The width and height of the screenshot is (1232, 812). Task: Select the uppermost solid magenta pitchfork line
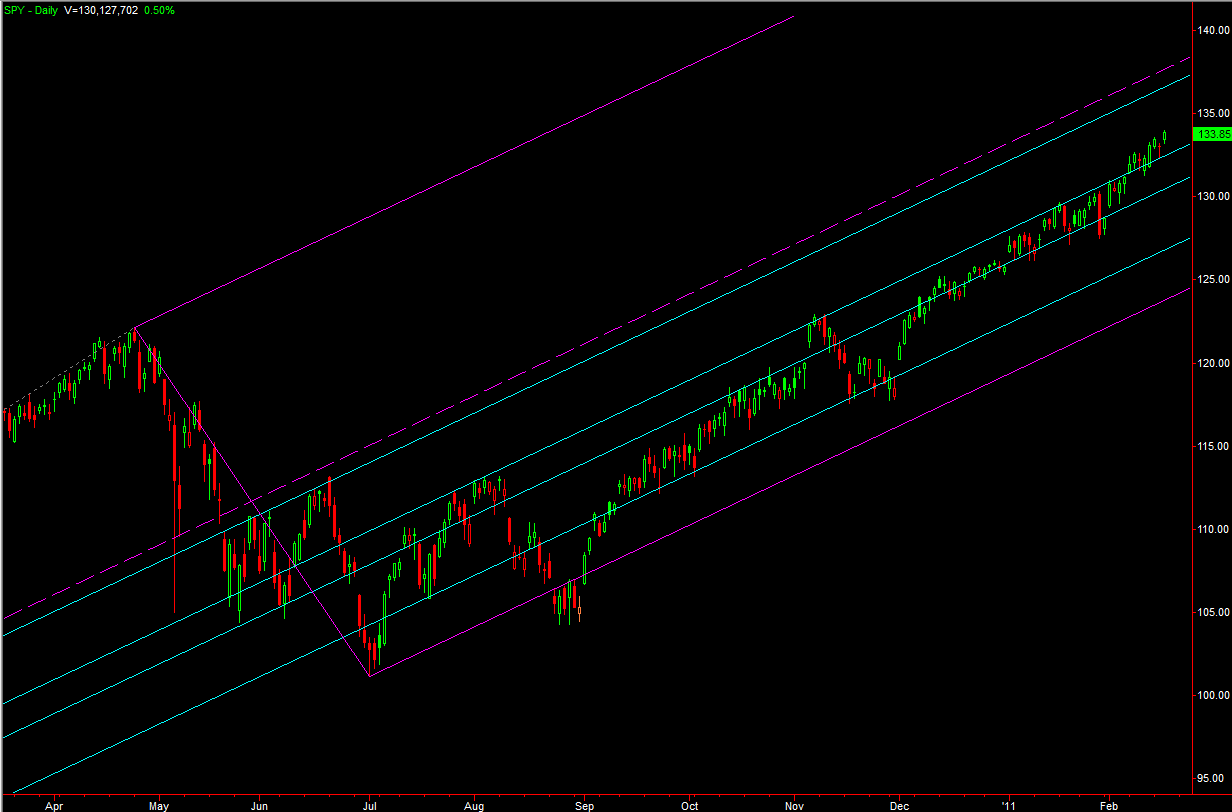(x=465, y=171)
